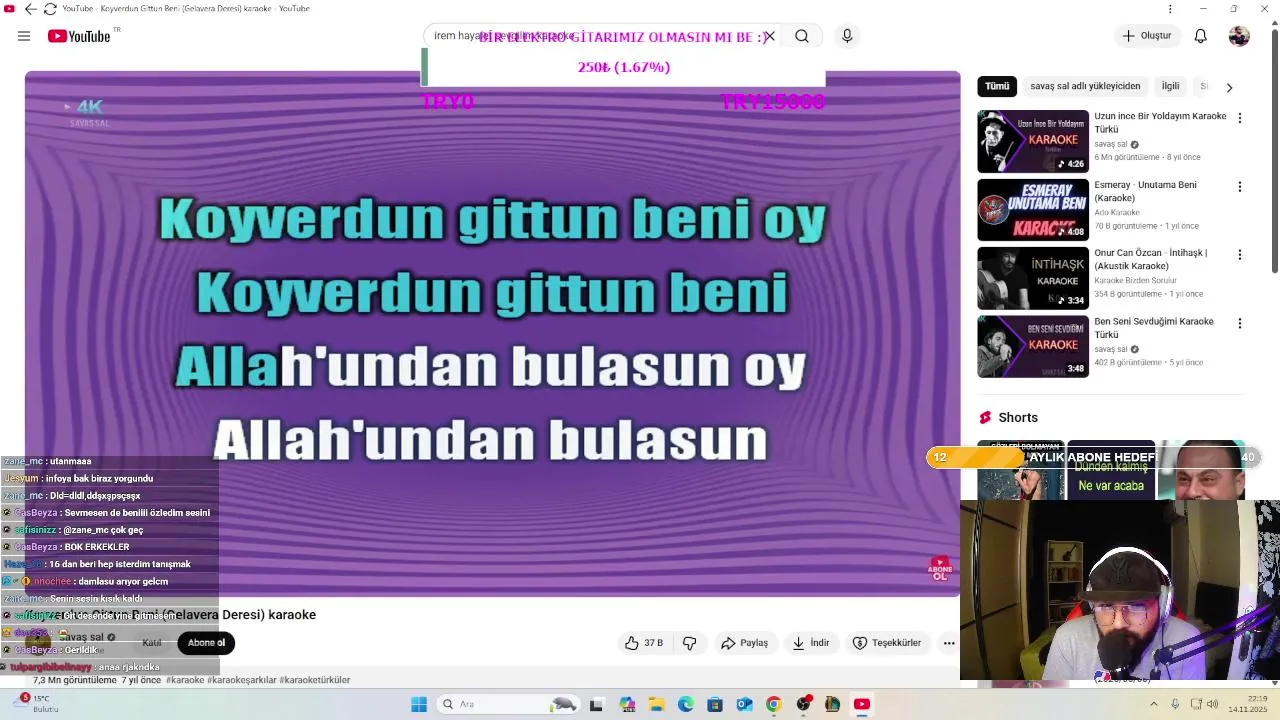Image resolution: width=1280 pixels, height=720 pixels.
Task: Open the Karaoke Bizden Sorulur channel
Action: click(1135, 280)
